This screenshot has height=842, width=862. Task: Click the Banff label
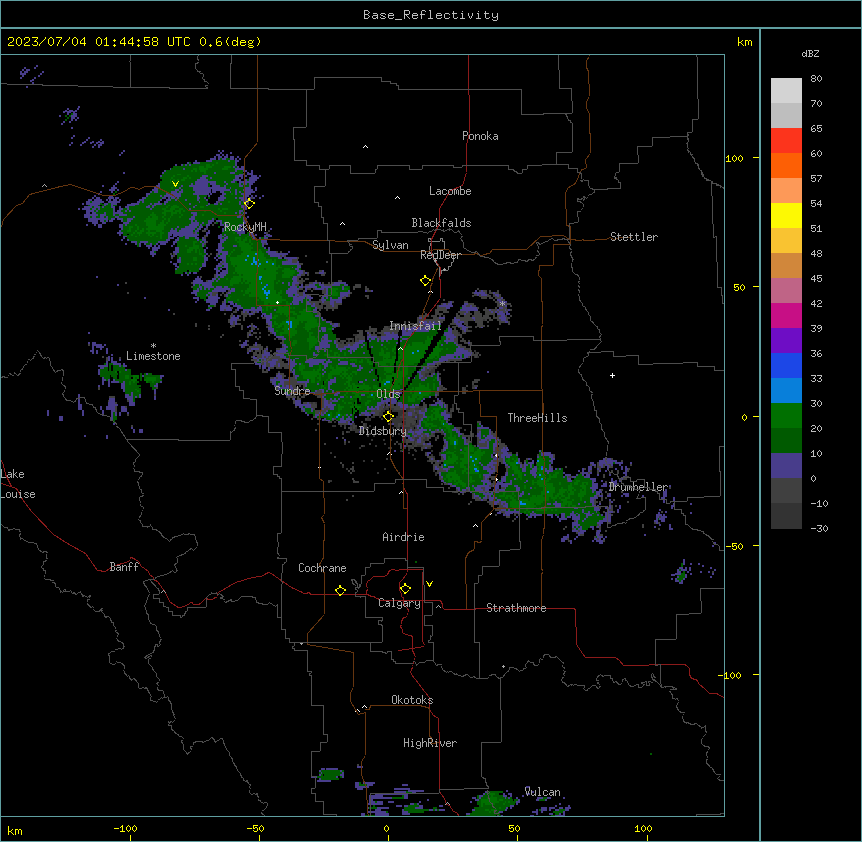click(124, 567)
